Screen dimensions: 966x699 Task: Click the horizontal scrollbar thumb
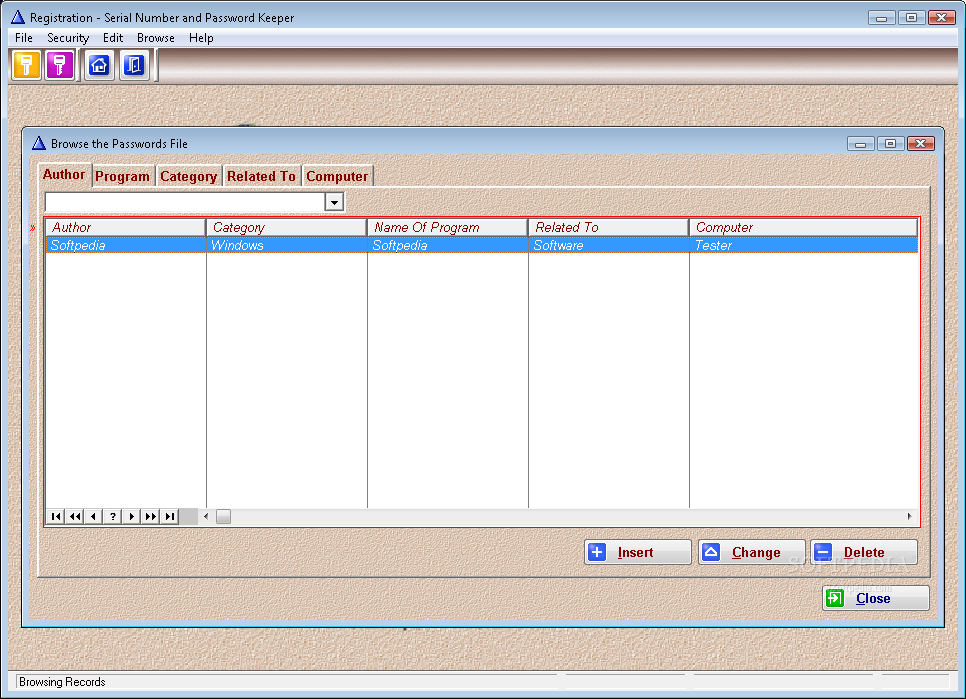pyautogui.click(x=224, y=517)
